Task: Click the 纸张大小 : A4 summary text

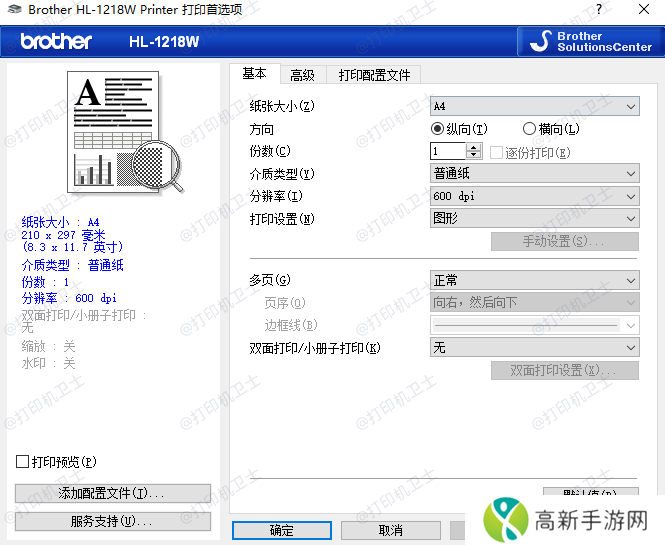Action: tap(60, 222)
